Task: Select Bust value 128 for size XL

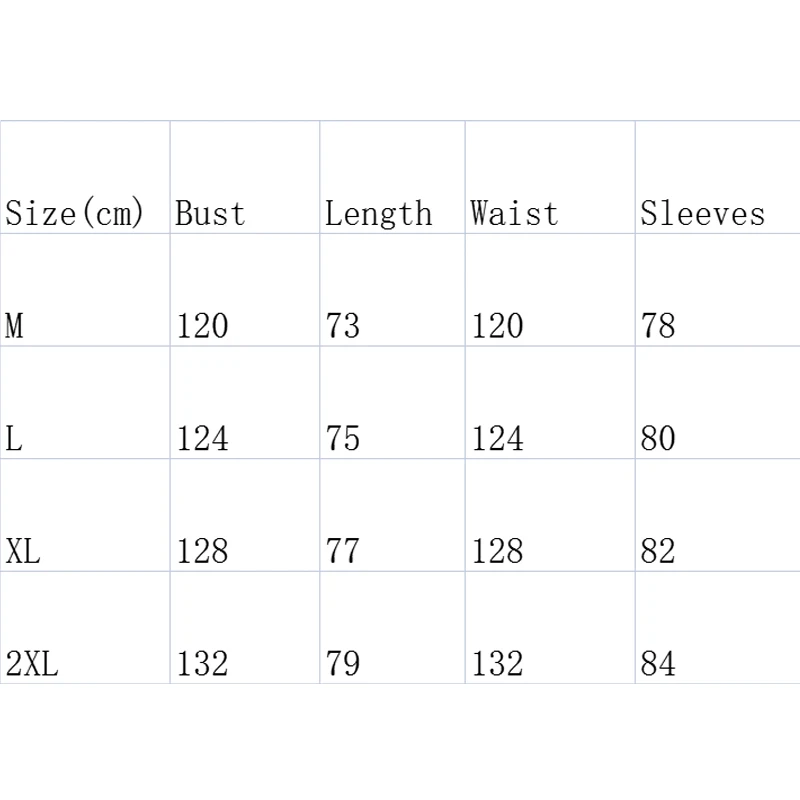Action: coord(202,551)
